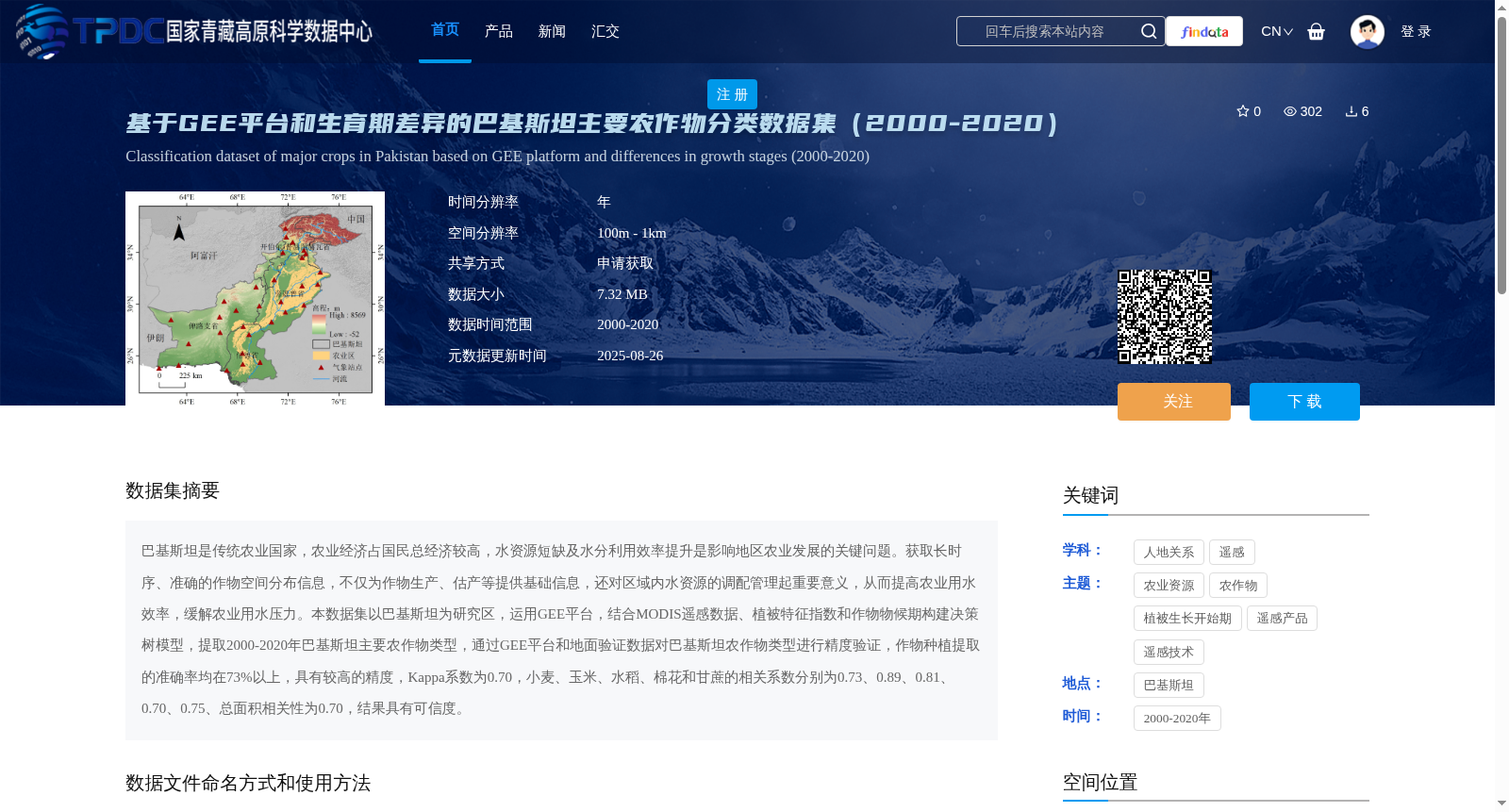Screen dimensions: 1509x812
Task: Click the eye views count icon
Action: click(1290, 111)
